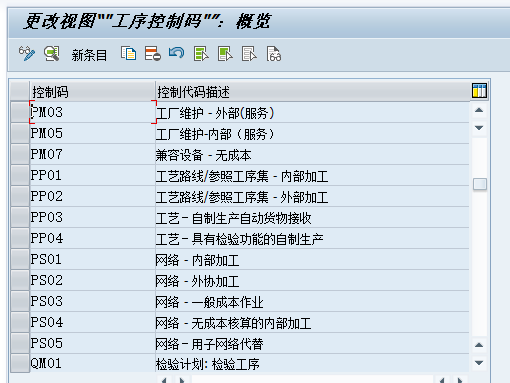510x383 pixels.
Task: Select row for control key PS01
Action: (x=20, y=259)
